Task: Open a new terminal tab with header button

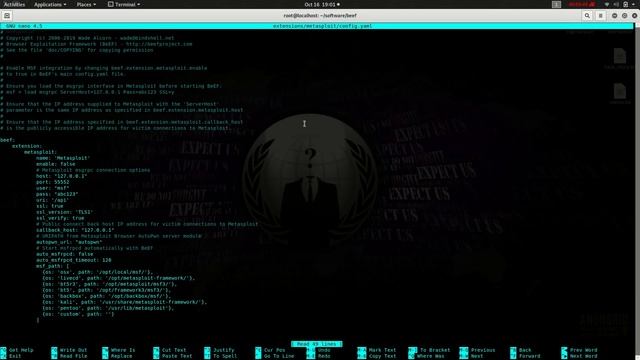Action: (x=7, y=16)
